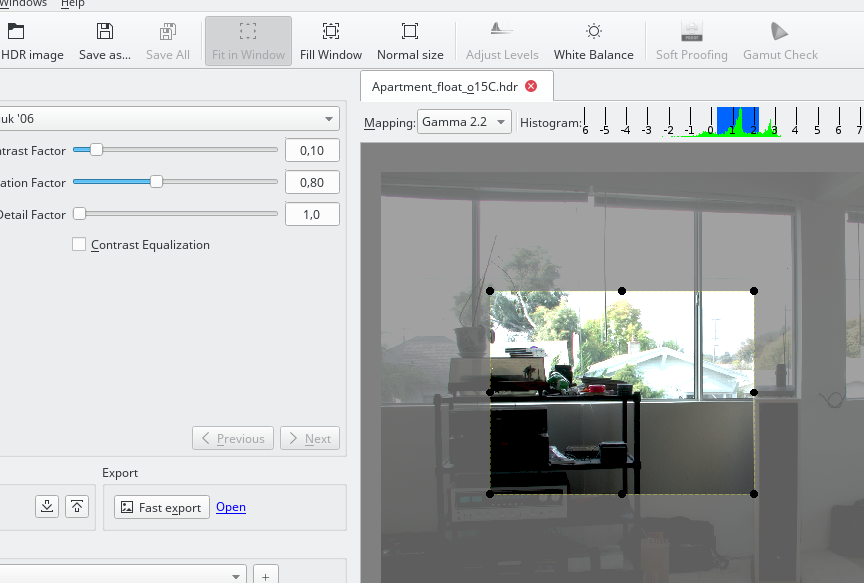Screen dimensions: 864x583
Task: Click the plus button beside the bottom dropdown
Action: pyautogui.click(x=266, y=576)
